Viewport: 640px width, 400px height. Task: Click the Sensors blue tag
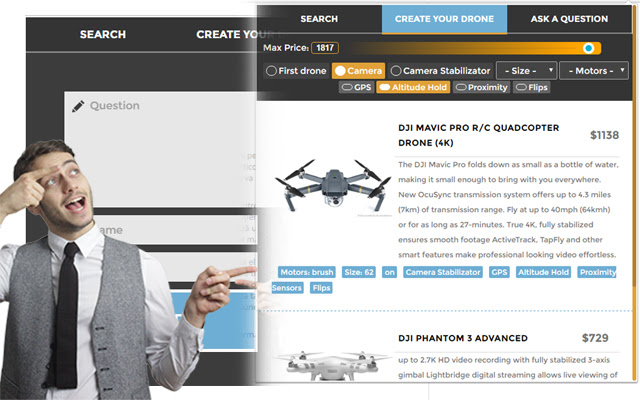point(287,288)
